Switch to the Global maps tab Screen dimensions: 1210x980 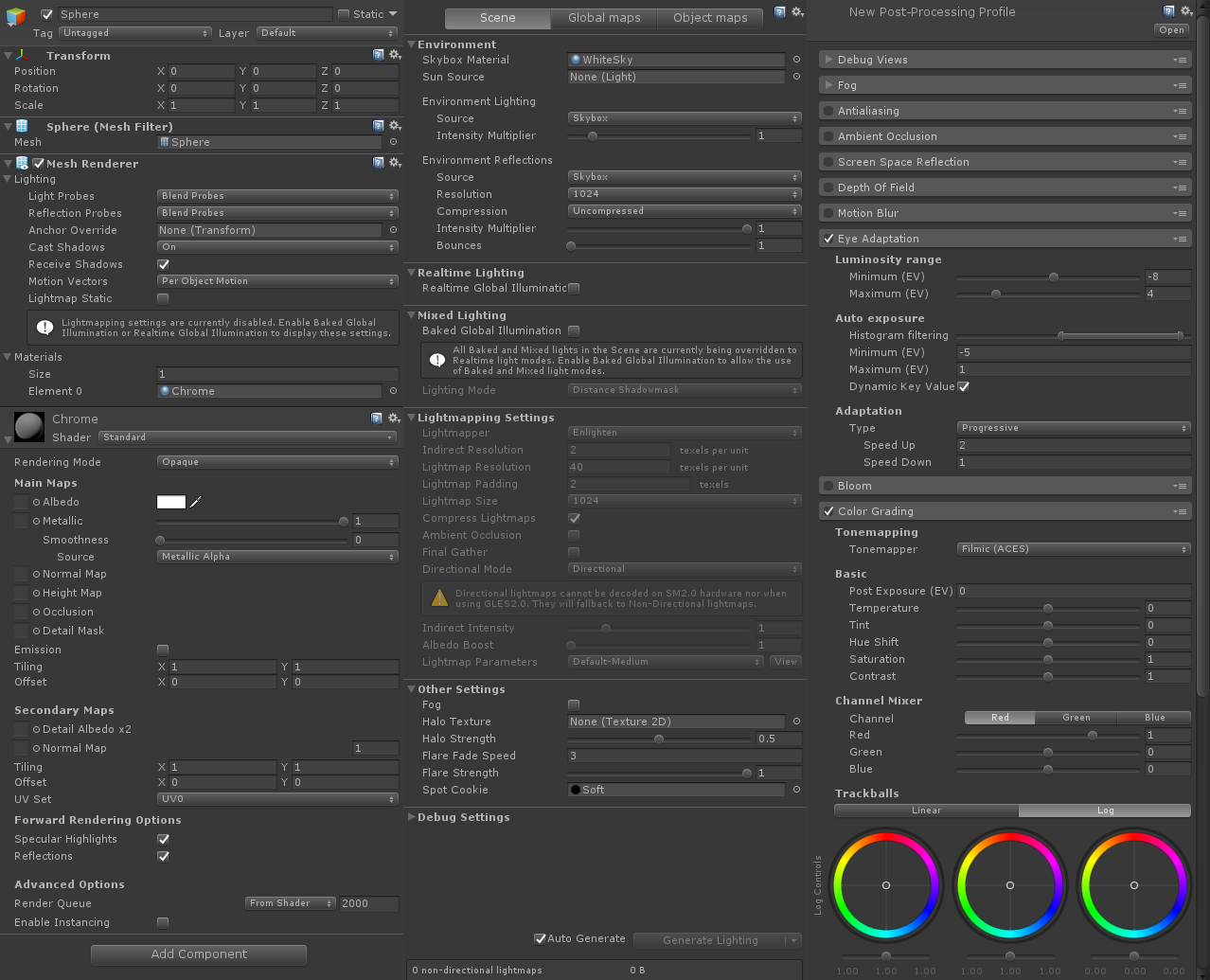604,18
